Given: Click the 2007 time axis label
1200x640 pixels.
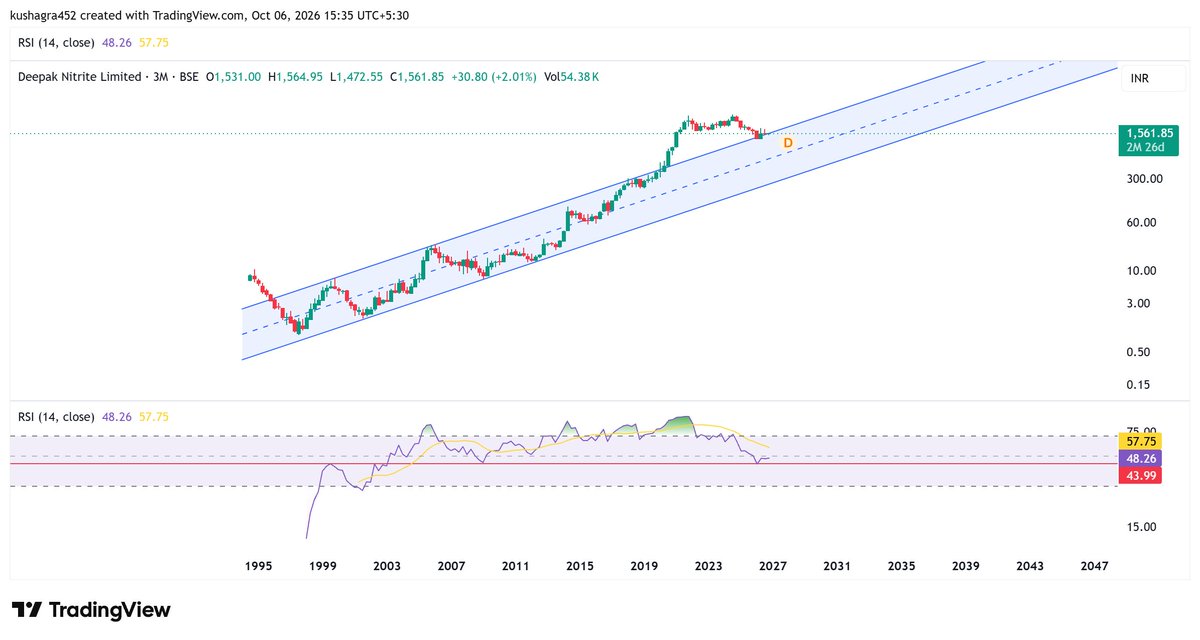Looking at the screenshot, I should (x=451, y=566).
